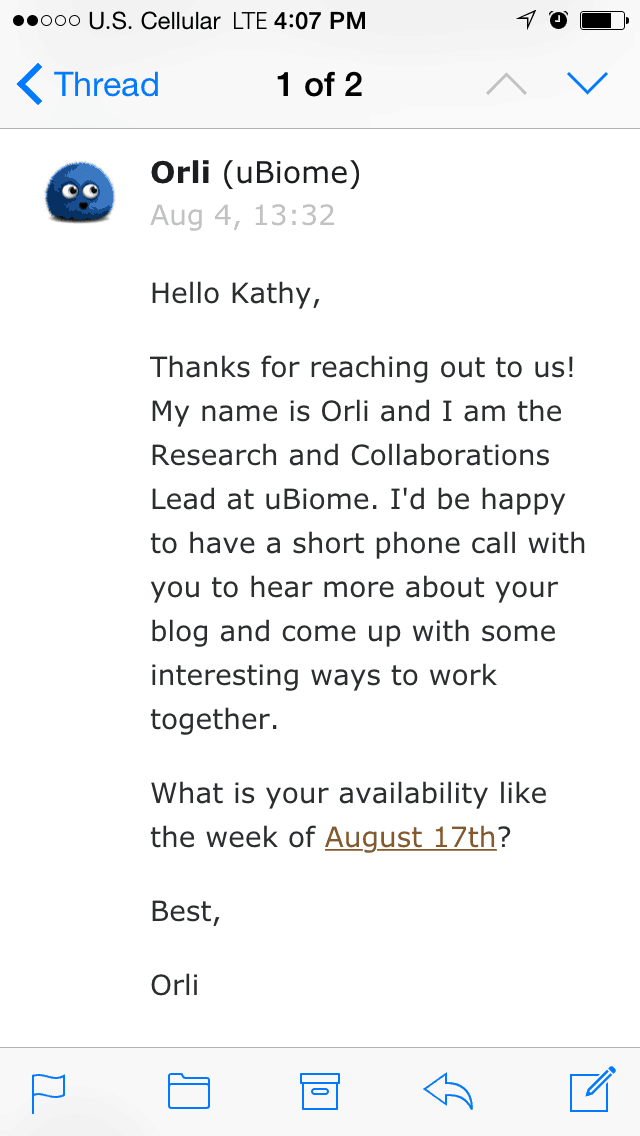Image resolution: width=640 pixels, height=1136 pixels.
Task: Tap the battery indicator
Action: coord(604,21)
